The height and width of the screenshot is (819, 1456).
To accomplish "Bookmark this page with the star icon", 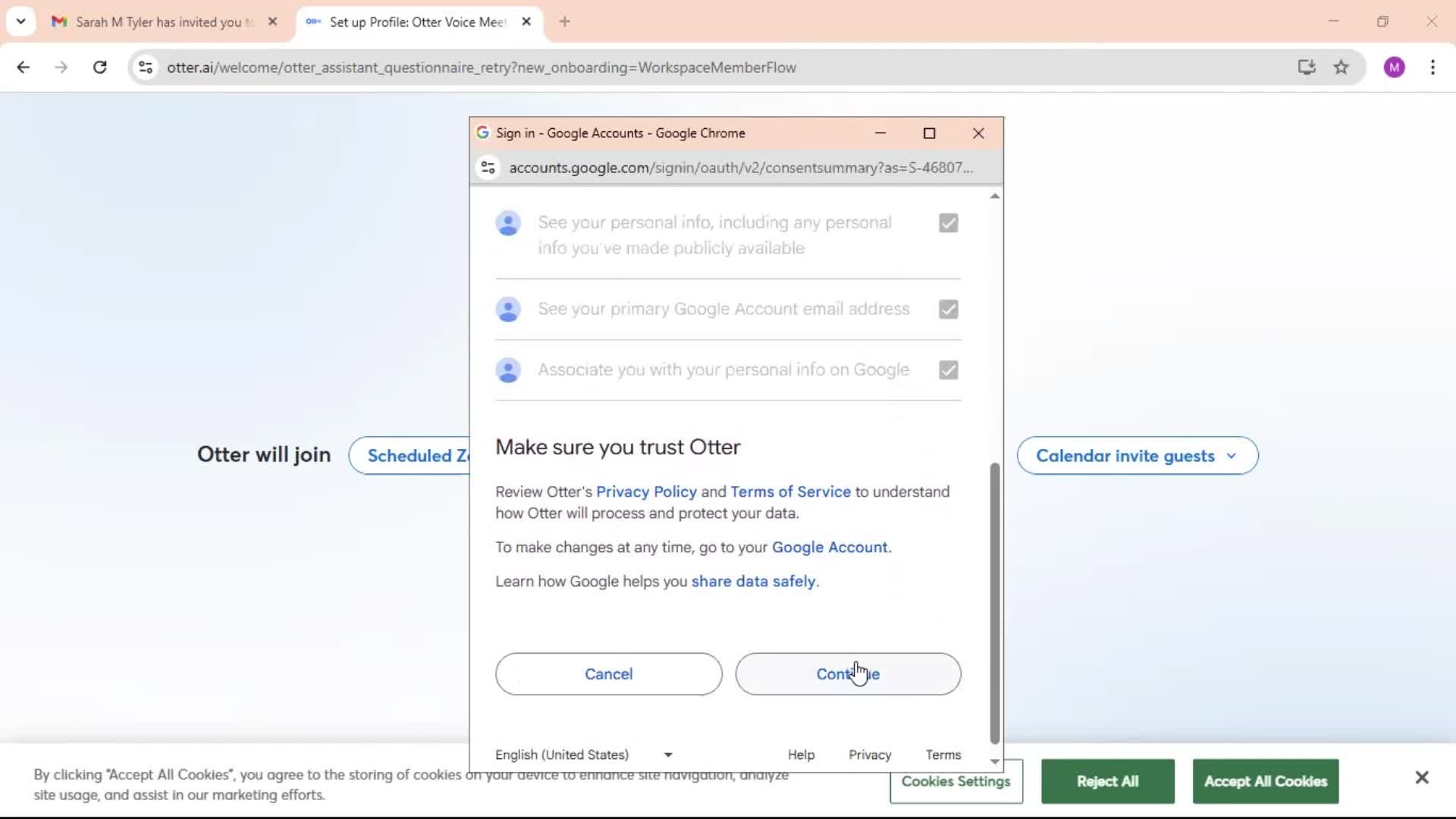I will pyautogui.click(x=1341, y=67).
